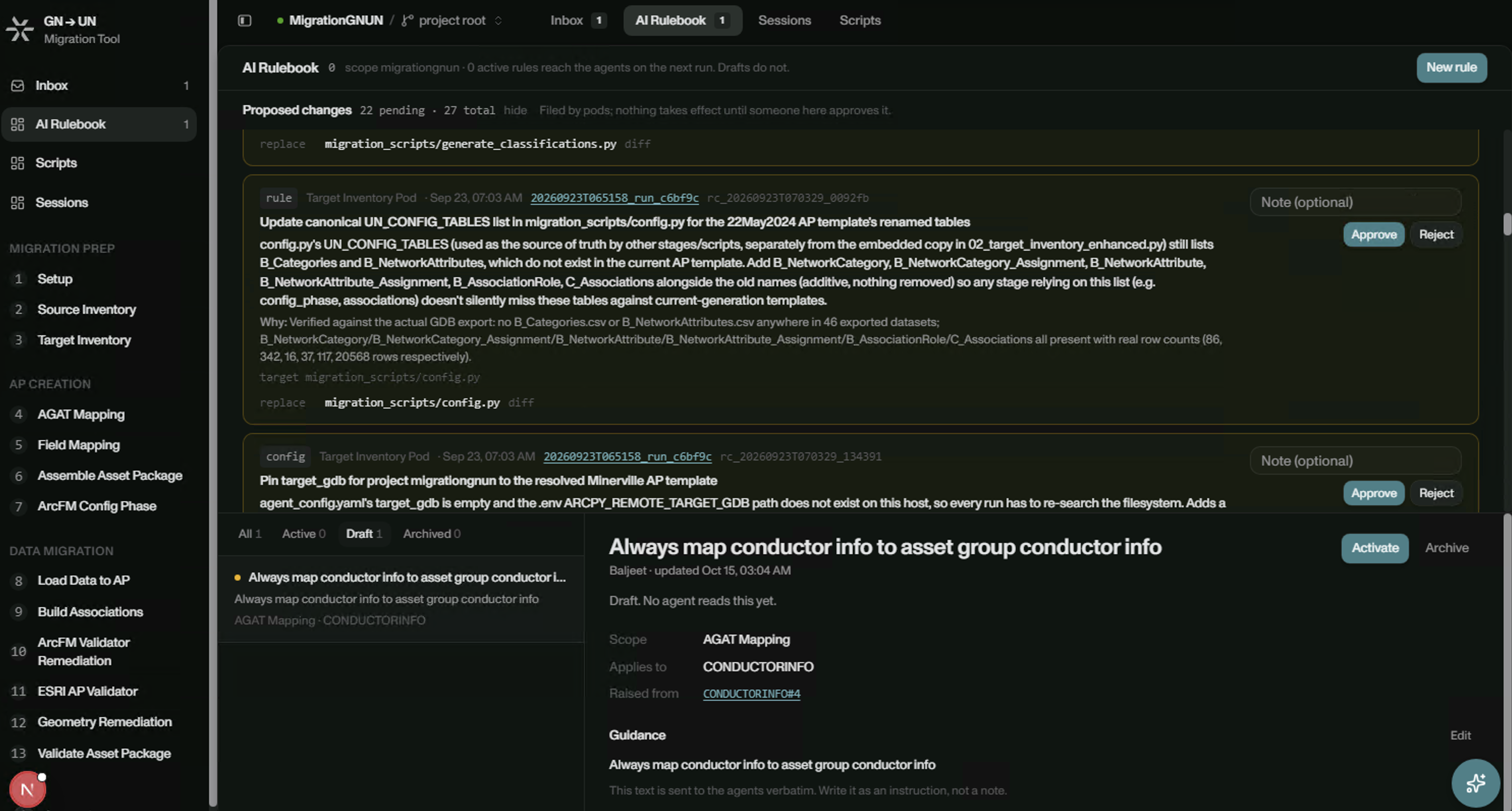Click the AI Rulebook grid icon in sidebar
Image resolution: width=1512 pixels, height=811 pixels.
click(18, 124)
